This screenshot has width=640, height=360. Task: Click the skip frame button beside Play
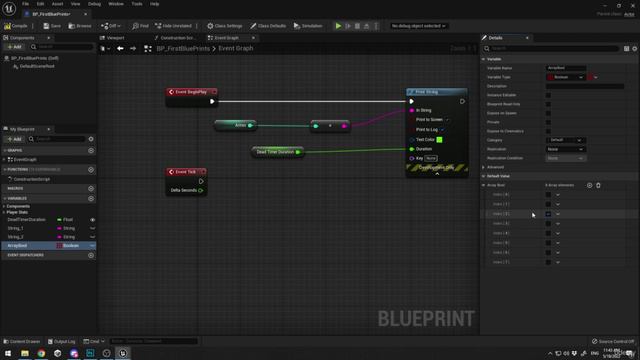click(x=348, y=26)
